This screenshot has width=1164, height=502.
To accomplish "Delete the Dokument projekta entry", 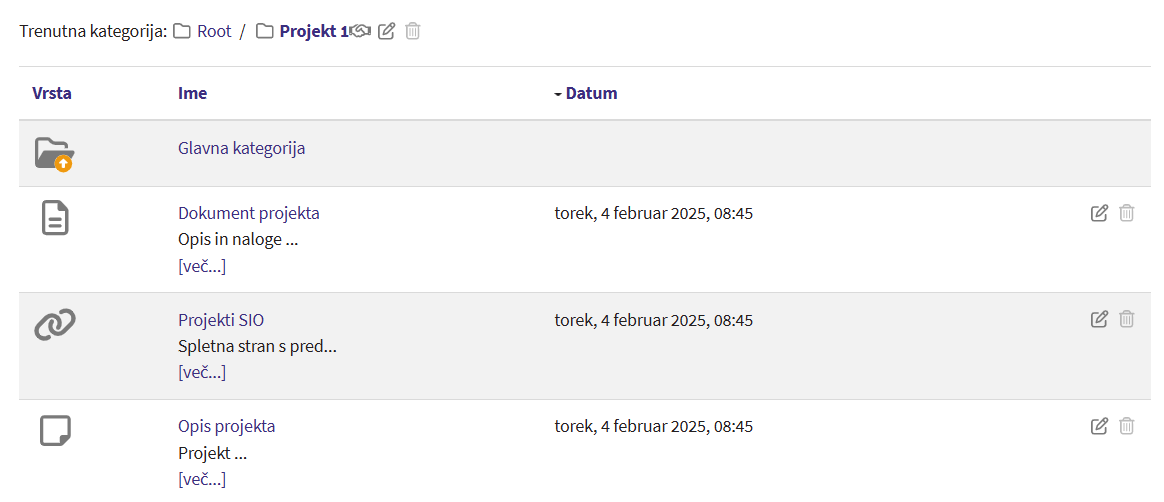I will tap(1127, 213).
